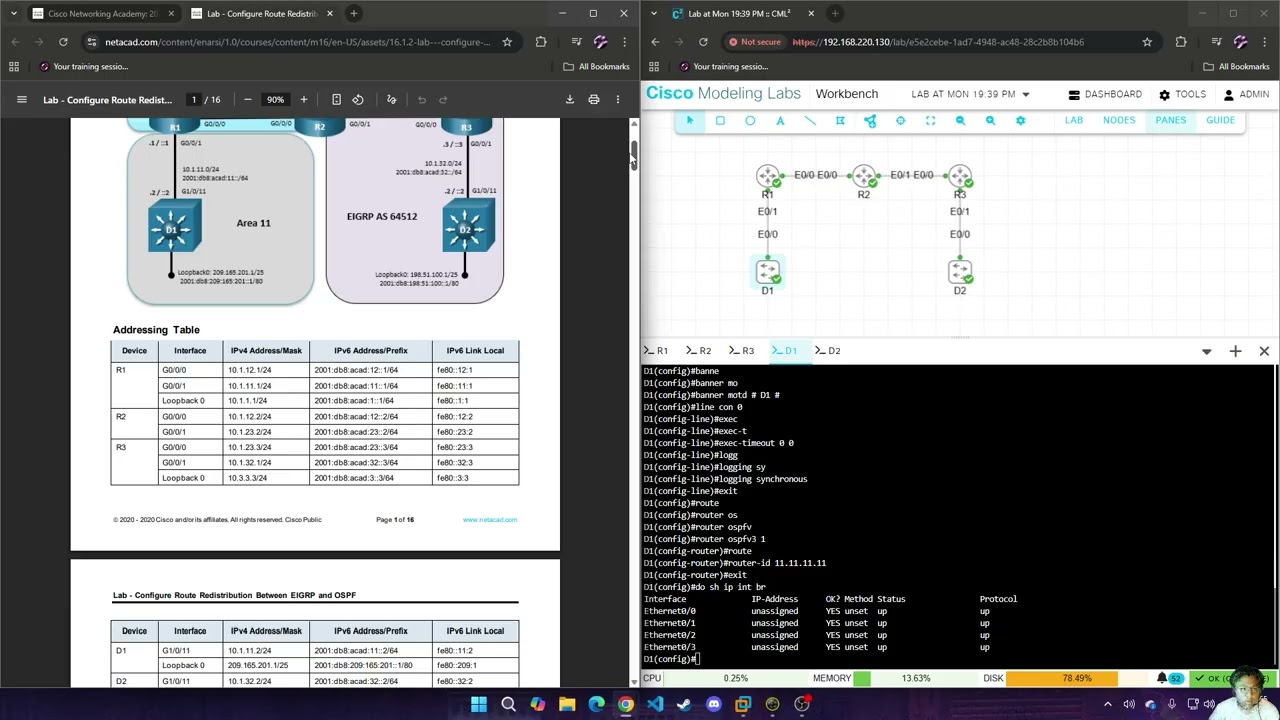Print the PDF lab document

[594, 99]
